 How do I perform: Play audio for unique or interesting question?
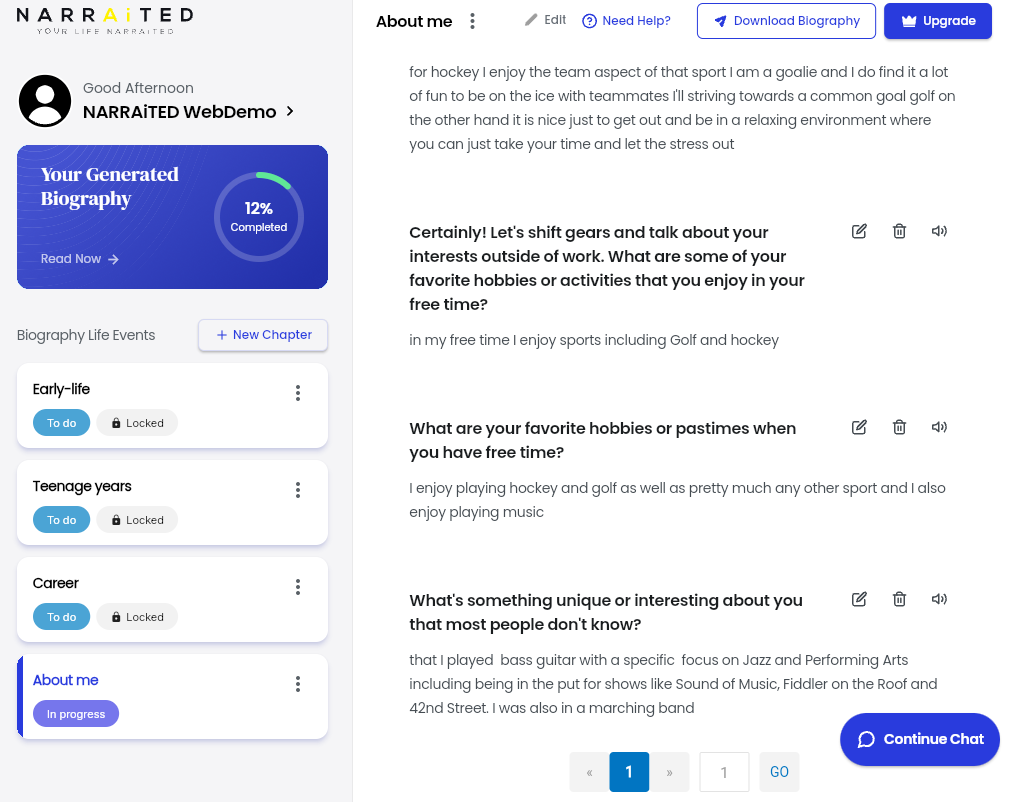click(939, 599)
